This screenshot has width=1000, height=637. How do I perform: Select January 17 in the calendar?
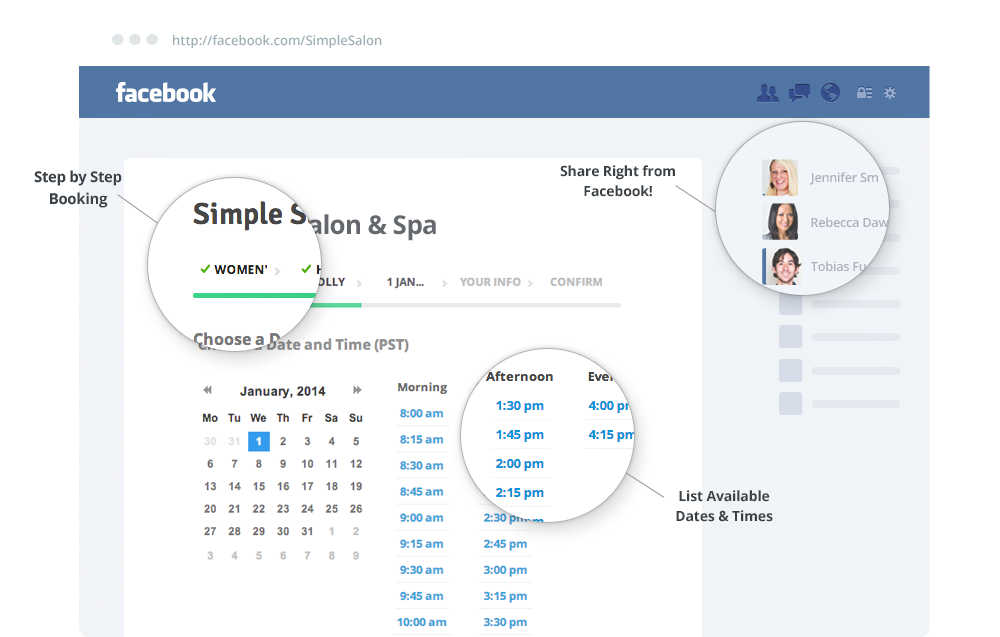[x=307, y=487]
